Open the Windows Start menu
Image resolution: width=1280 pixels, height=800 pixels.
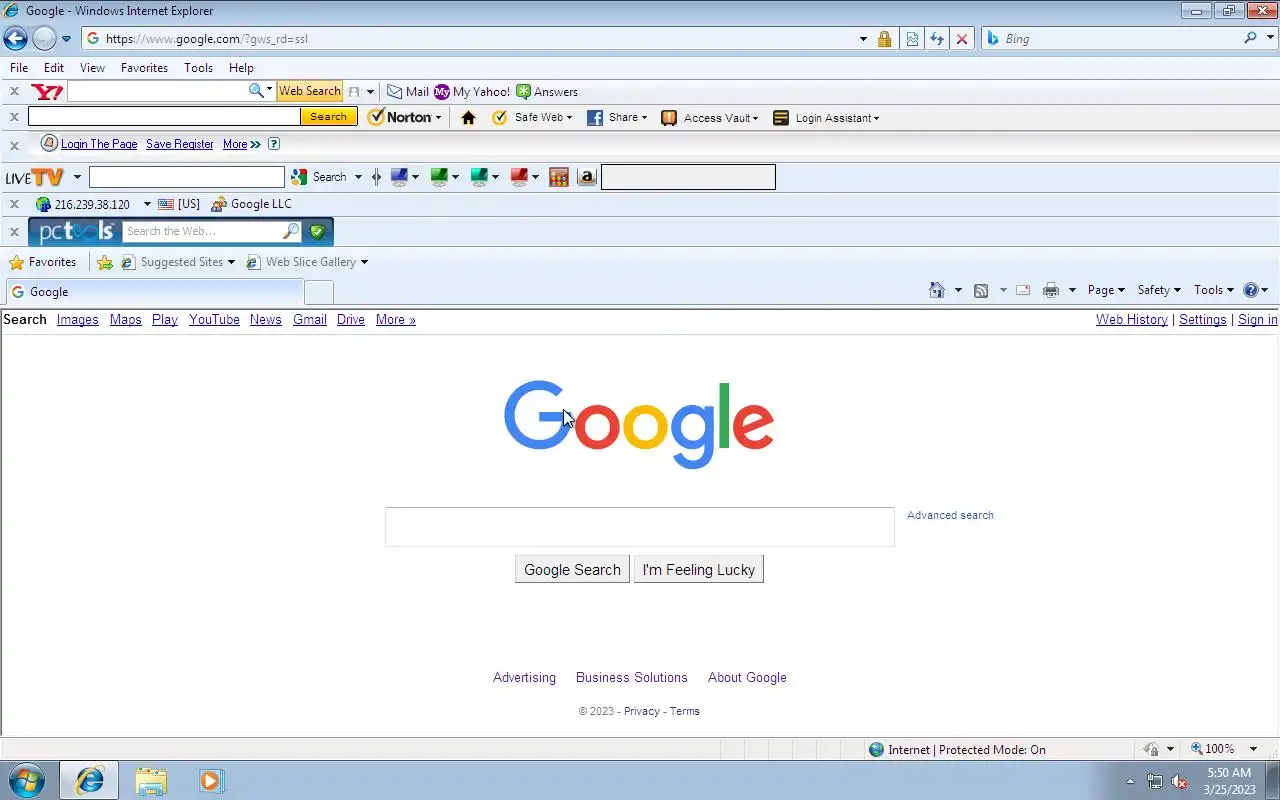[26, 780]
